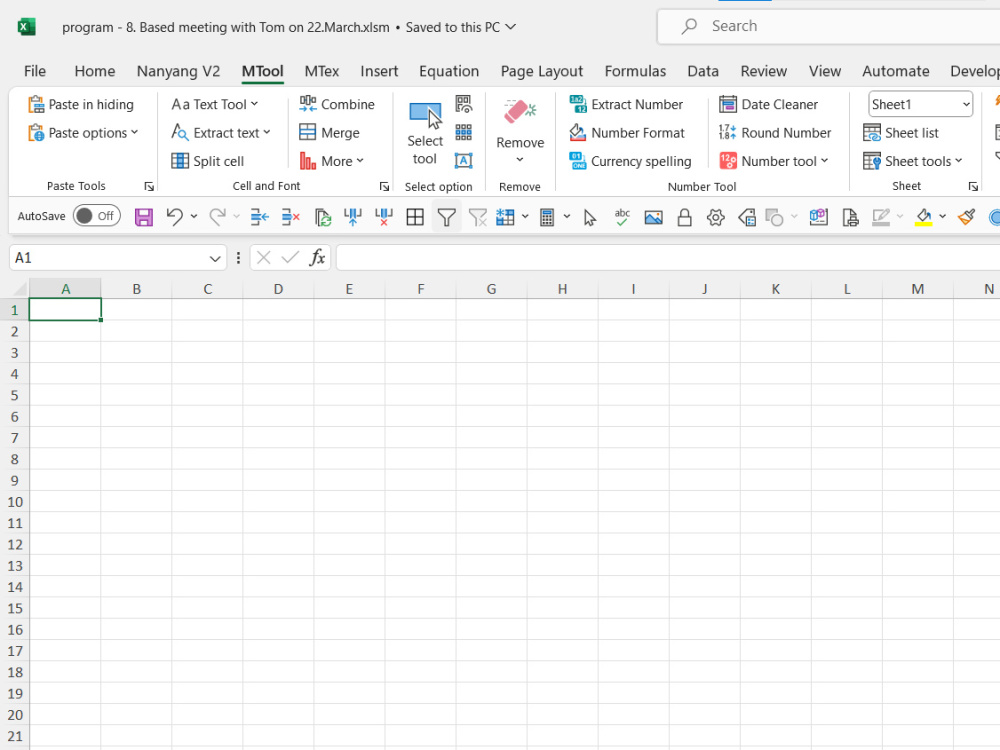The width and height of the screenshot is (1000, 750).
Task: Switch to the Nanyang V2 tab
Action: tap(179, 71)
